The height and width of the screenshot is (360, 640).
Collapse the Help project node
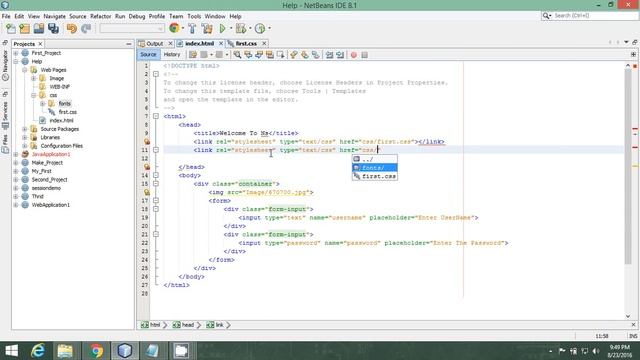pyautogui.click(x=16, y=62)
